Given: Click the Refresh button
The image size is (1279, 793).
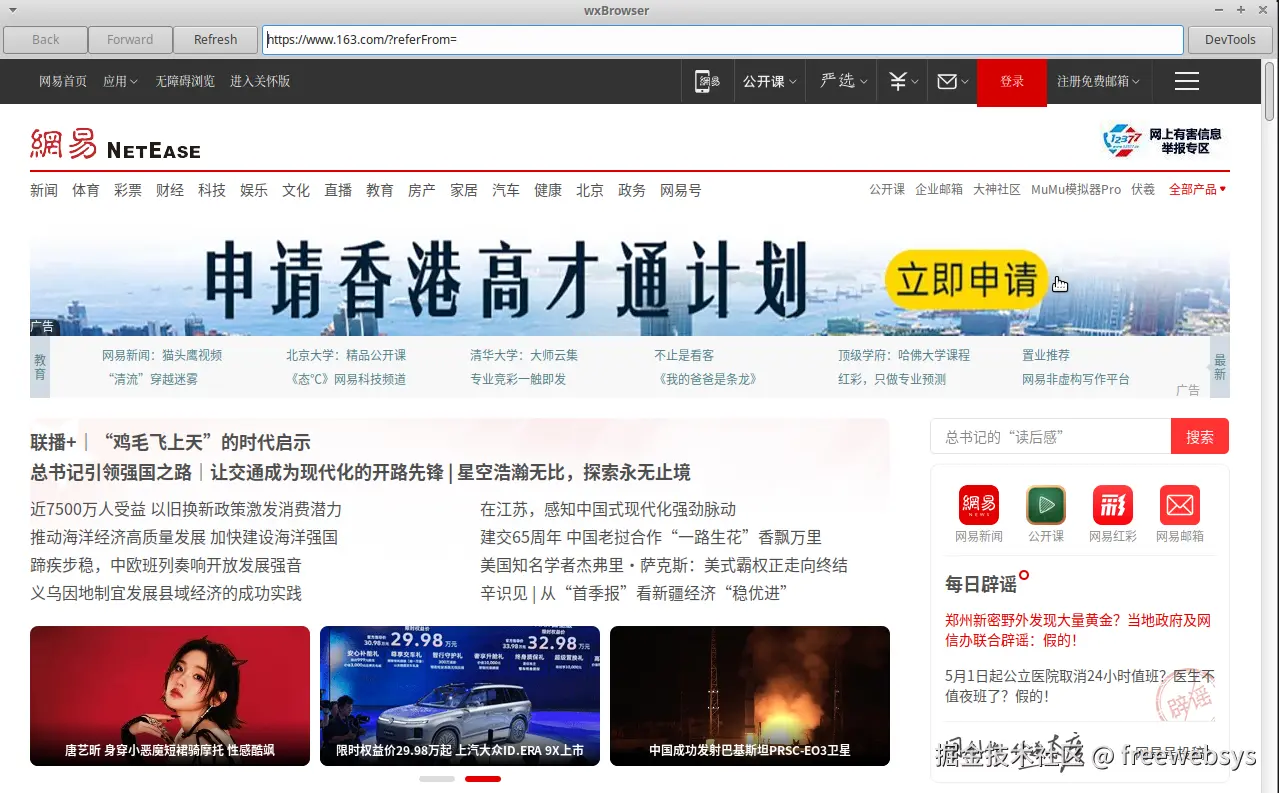Looking at the screenshot, I should tap(216, 40).
